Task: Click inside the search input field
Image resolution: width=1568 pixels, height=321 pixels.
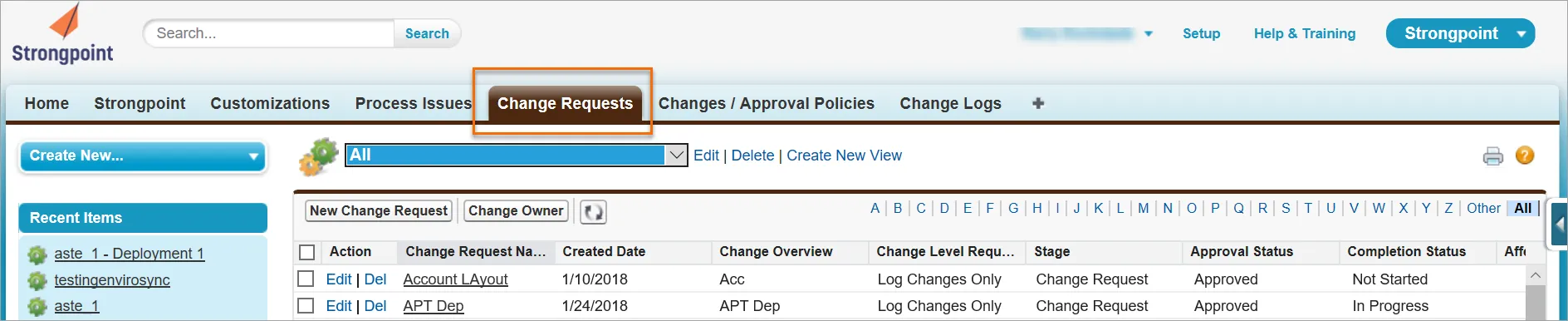Action: coord(268,33)
